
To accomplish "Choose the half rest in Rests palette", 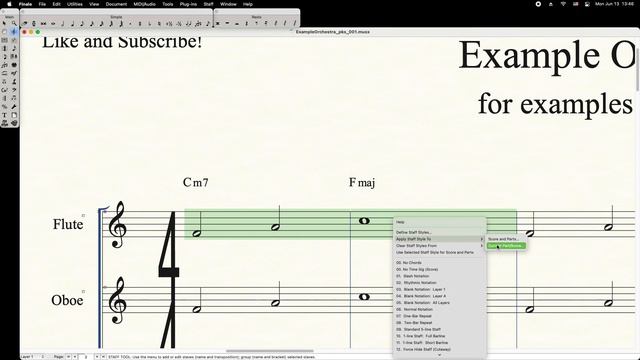I will pos(237,24).
